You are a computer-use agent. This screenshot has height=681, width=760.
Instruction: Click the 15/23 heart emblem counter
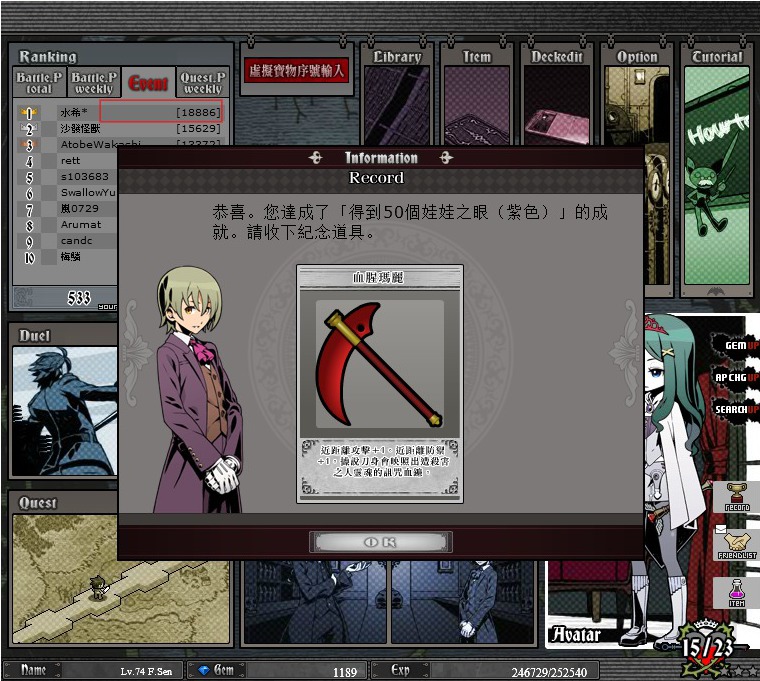tap(707, 648)
